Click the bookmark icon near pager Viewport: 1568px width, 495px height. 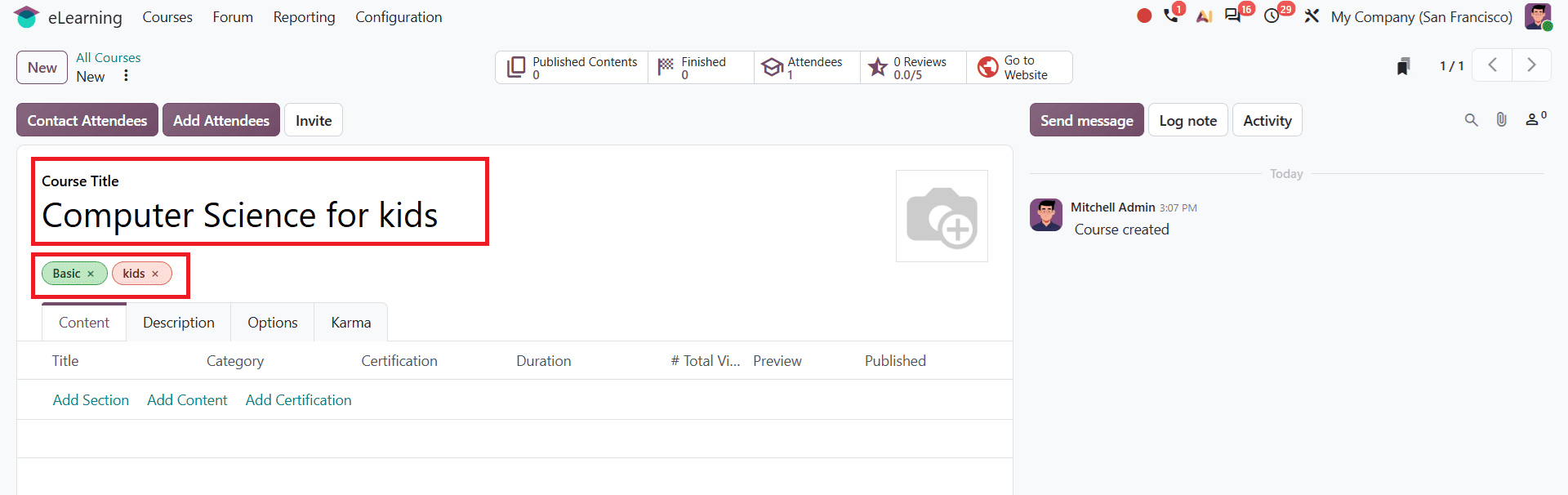pyautogui.click(x=1403, y=66)
